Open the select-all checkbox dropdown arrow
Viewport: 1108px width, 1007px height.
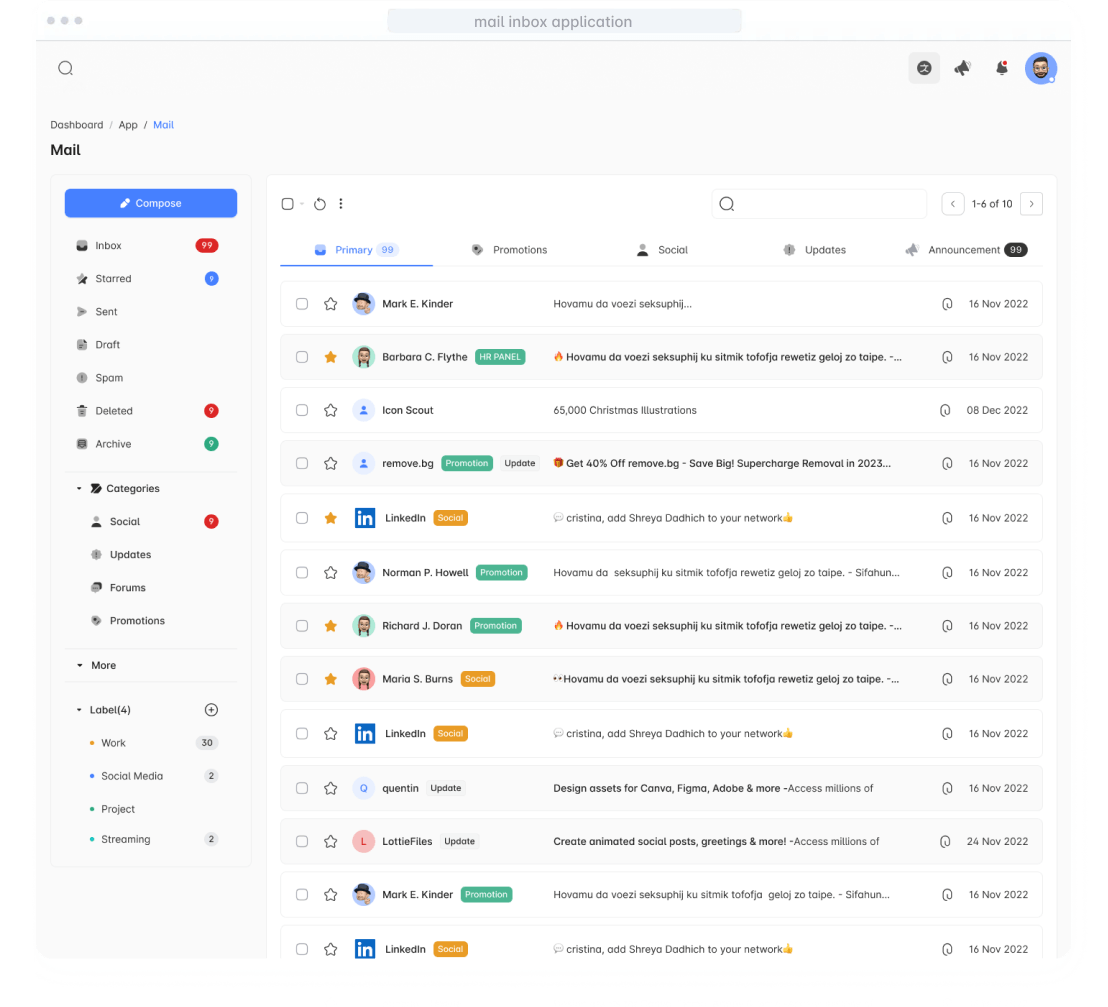301,204
